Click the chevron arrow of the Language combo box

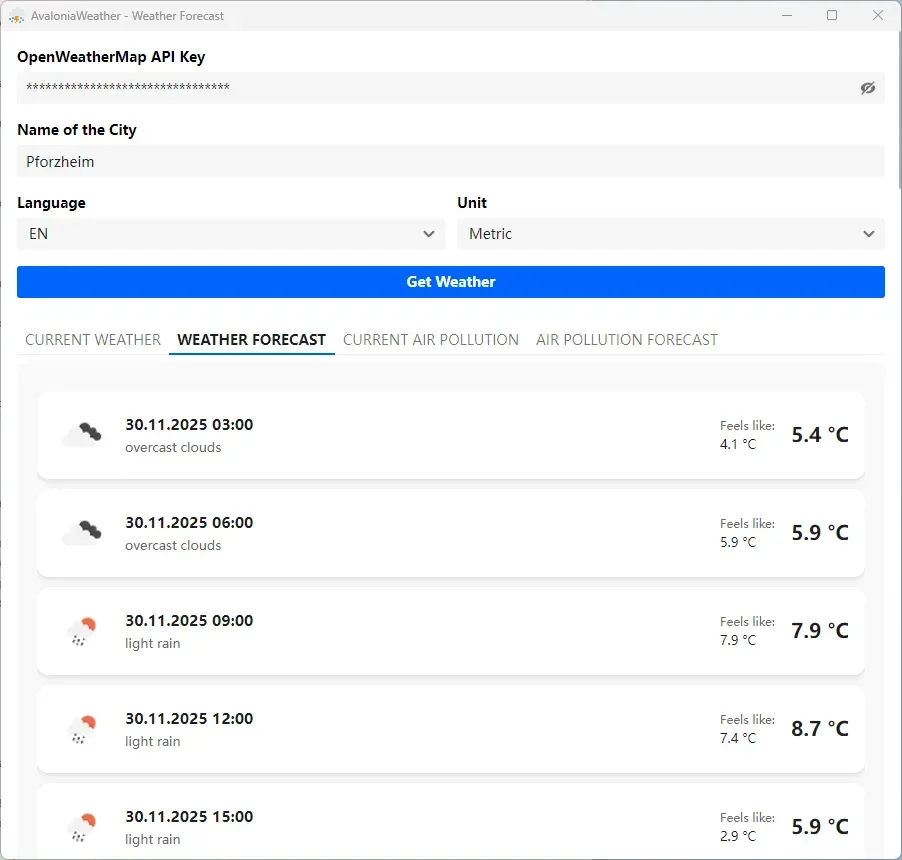click(x=429, y=234)
